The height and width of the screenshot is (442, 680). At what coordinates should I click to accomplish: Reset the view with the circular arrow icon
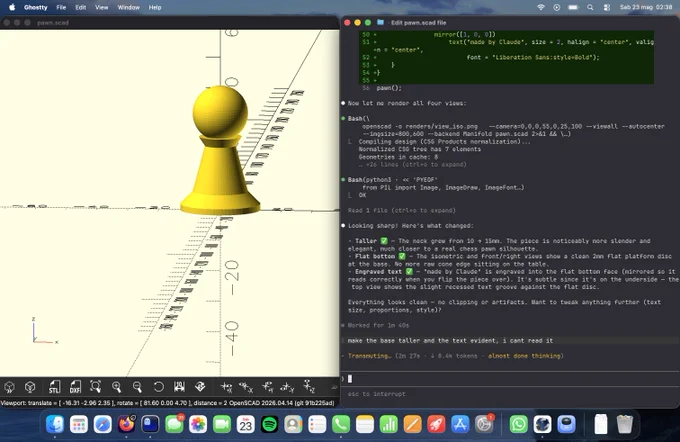pyautogui.click(x=158, y=386)
